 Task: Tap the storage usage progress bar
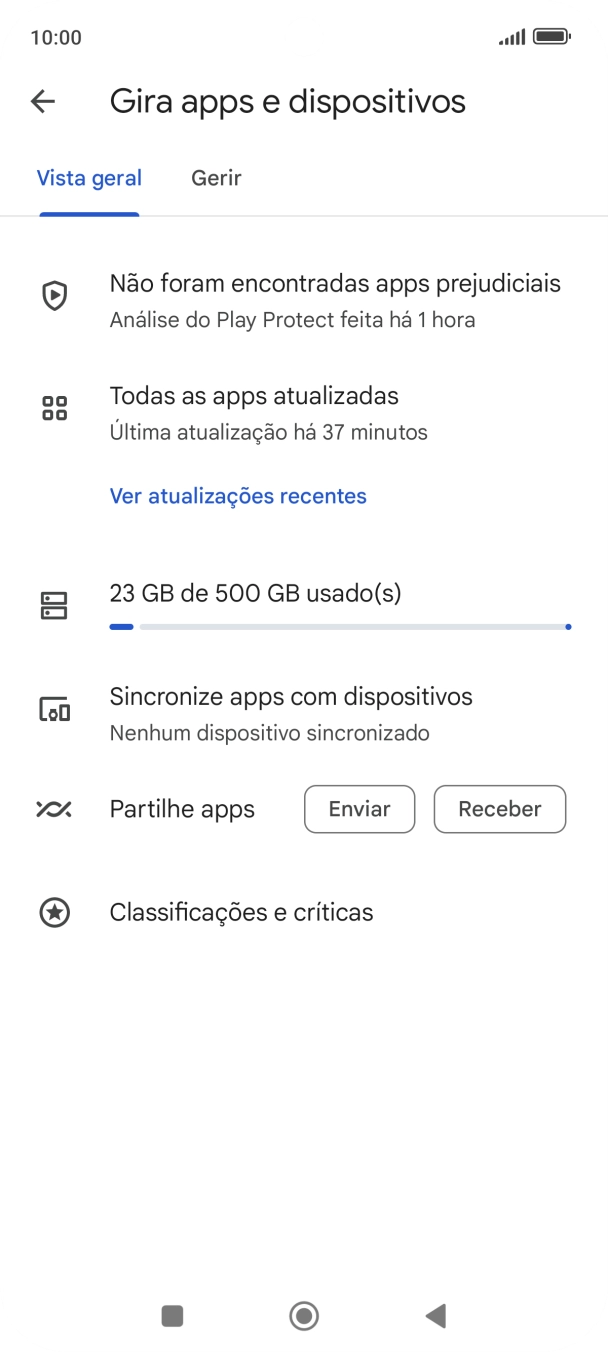point(340,627)
